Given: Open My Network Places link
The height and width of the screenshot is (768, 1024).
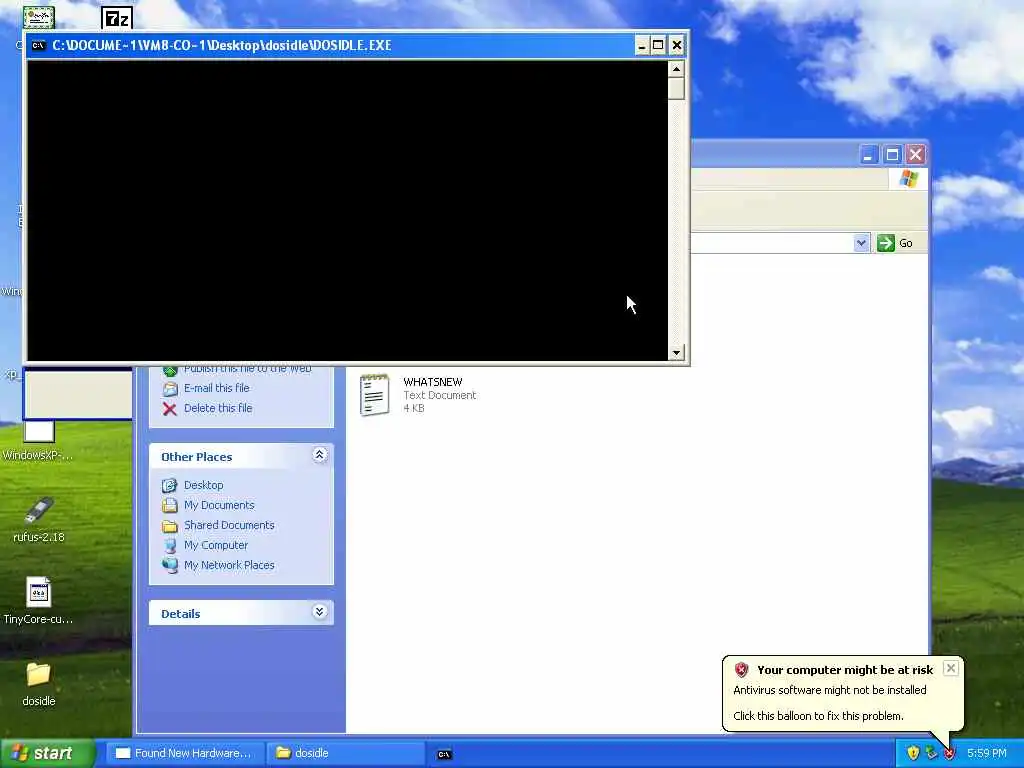Looking at the screenshot, I should (x=229, y=565).
